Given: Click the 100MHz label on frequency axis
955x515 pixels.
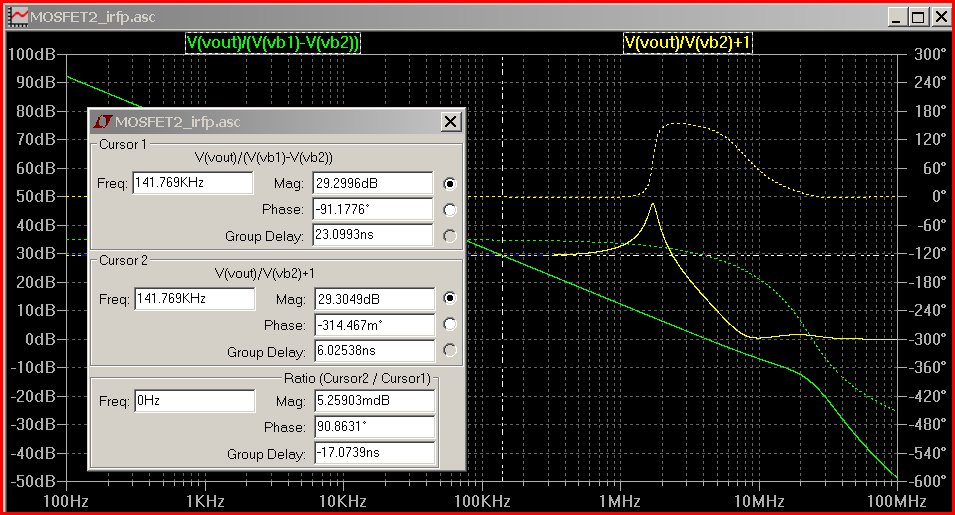Looking at the screenshot, I should click(897, 502).
